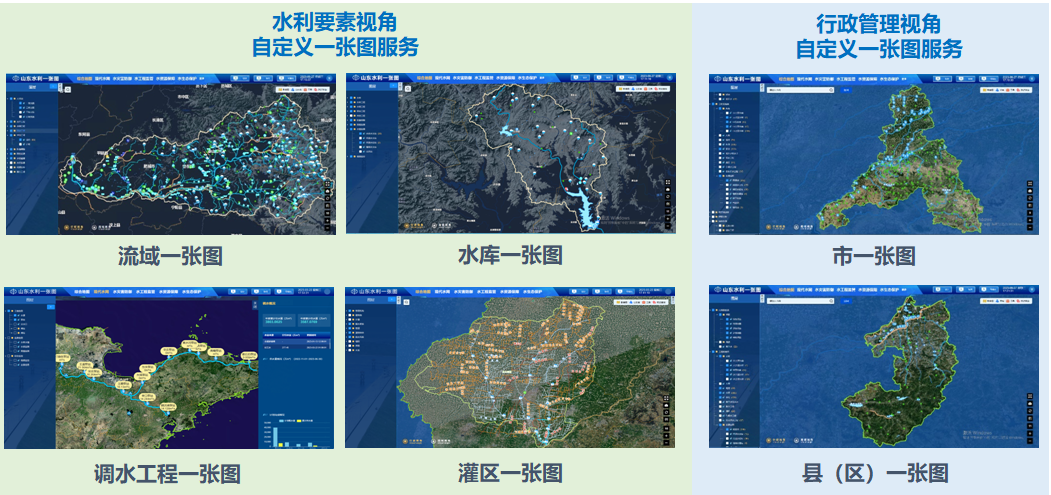
Task: Click the search box in 市一张图 screen
Action: point(800,90)
